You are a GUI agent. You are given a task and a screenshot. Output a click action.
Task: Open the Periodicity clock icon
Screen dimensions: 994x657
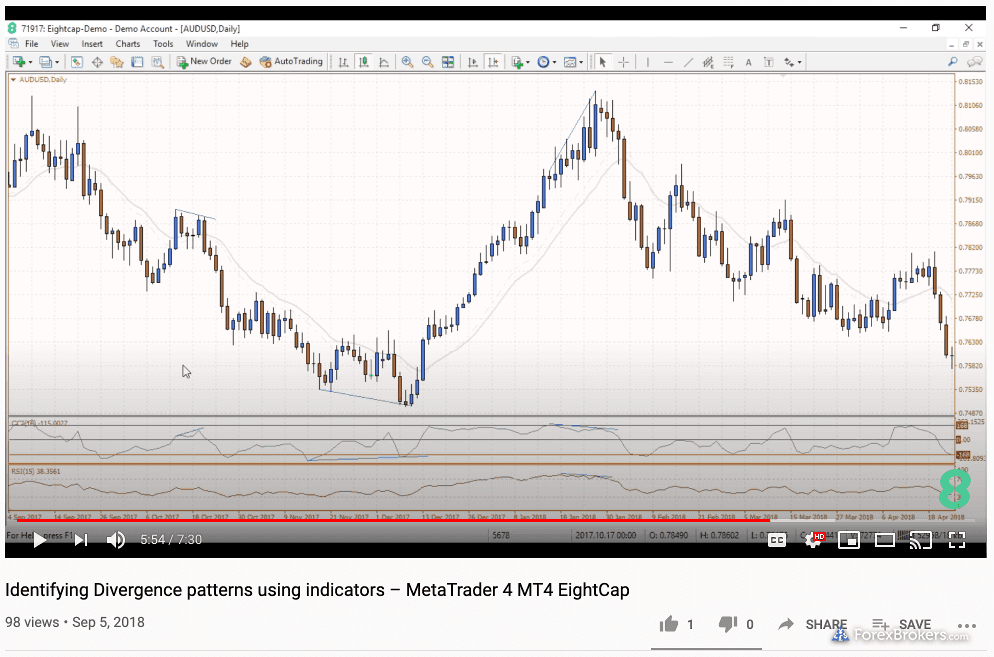[x=543, y=62]
